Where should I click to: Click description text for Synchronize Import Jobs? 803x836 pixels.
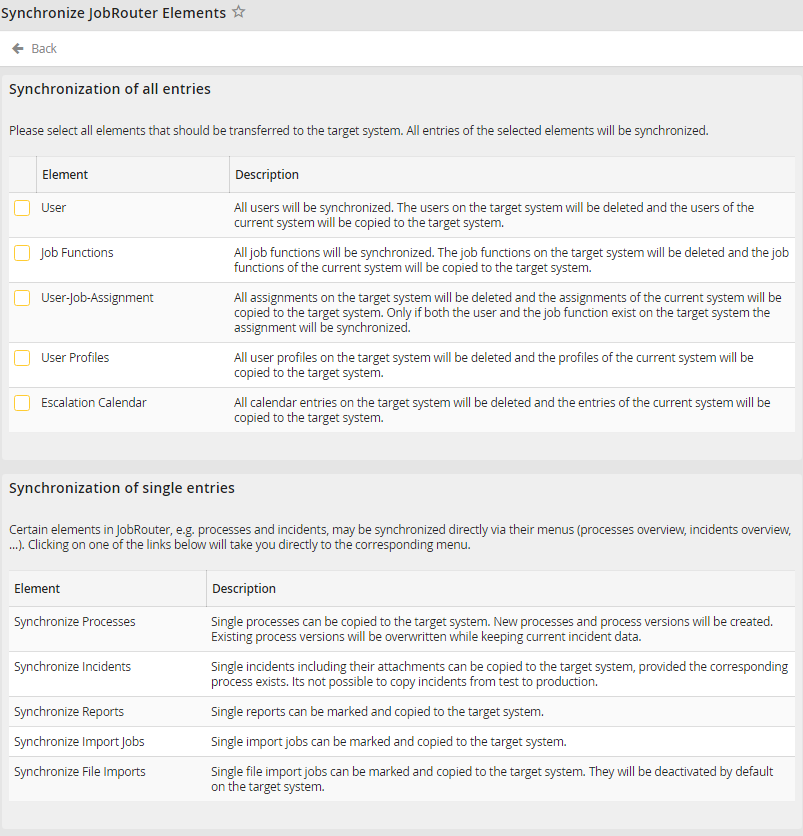389,742
